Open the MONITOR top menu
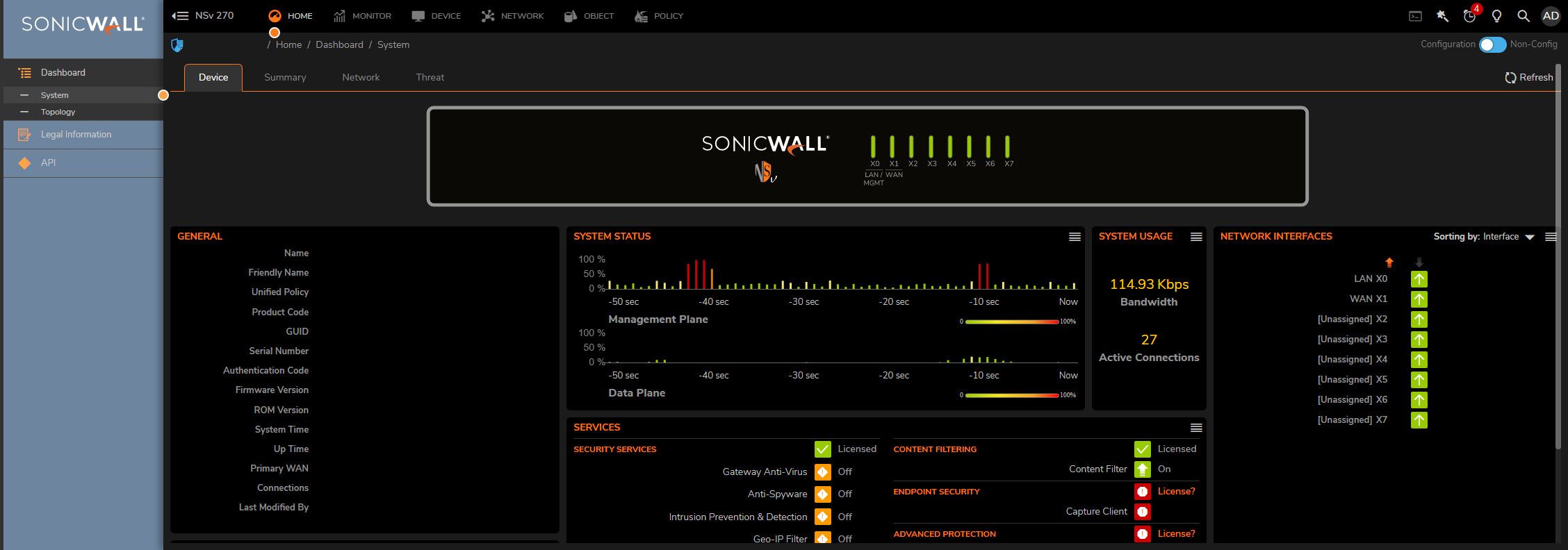 [362, 16]
